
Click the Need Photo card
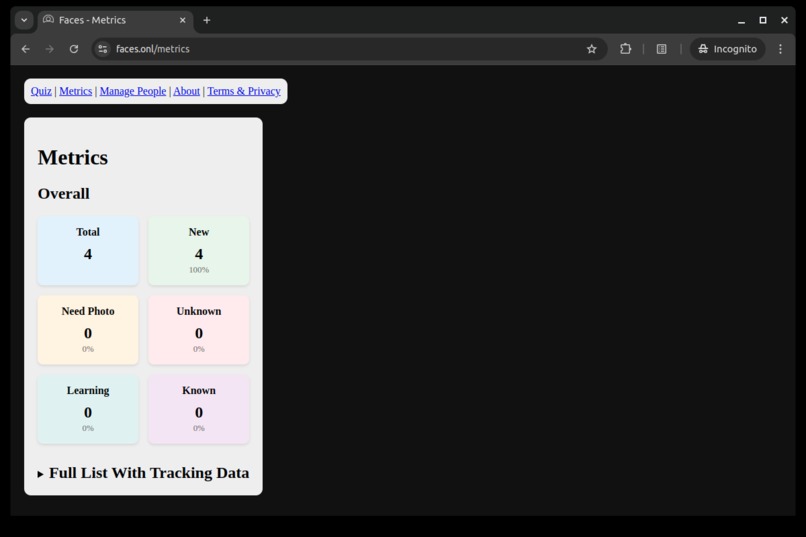coord(88,330)
